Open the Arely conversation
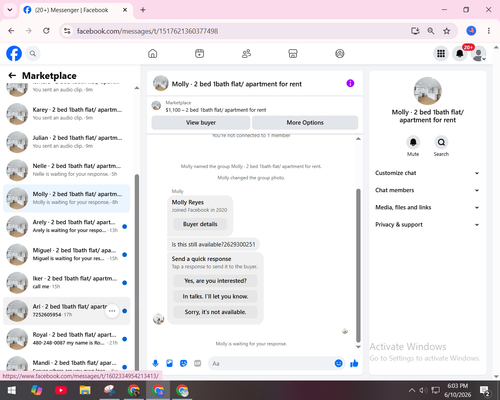 (x=67, y=226)
